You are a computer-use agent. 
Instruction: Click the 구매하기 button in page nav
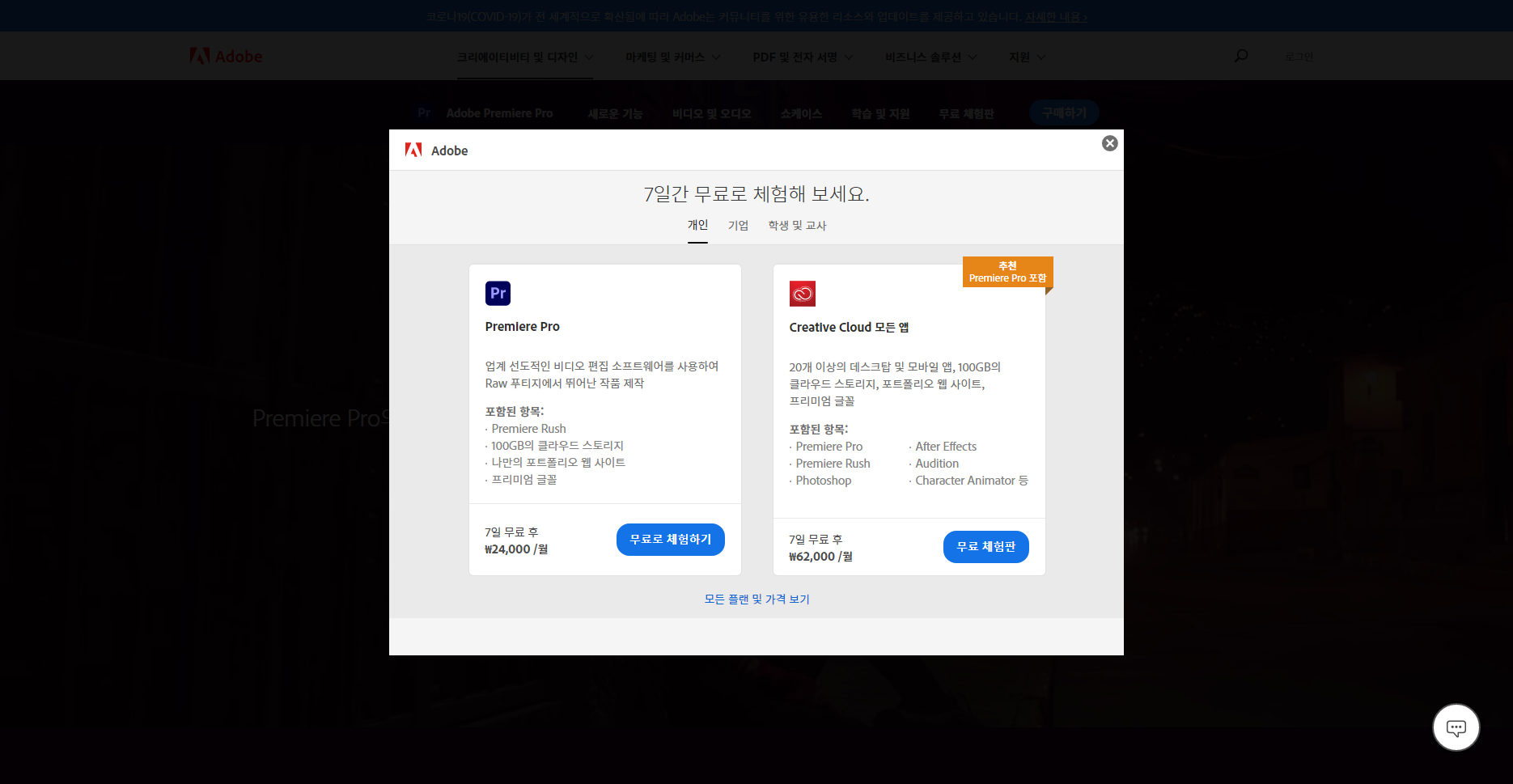(x=1064, y=112)
